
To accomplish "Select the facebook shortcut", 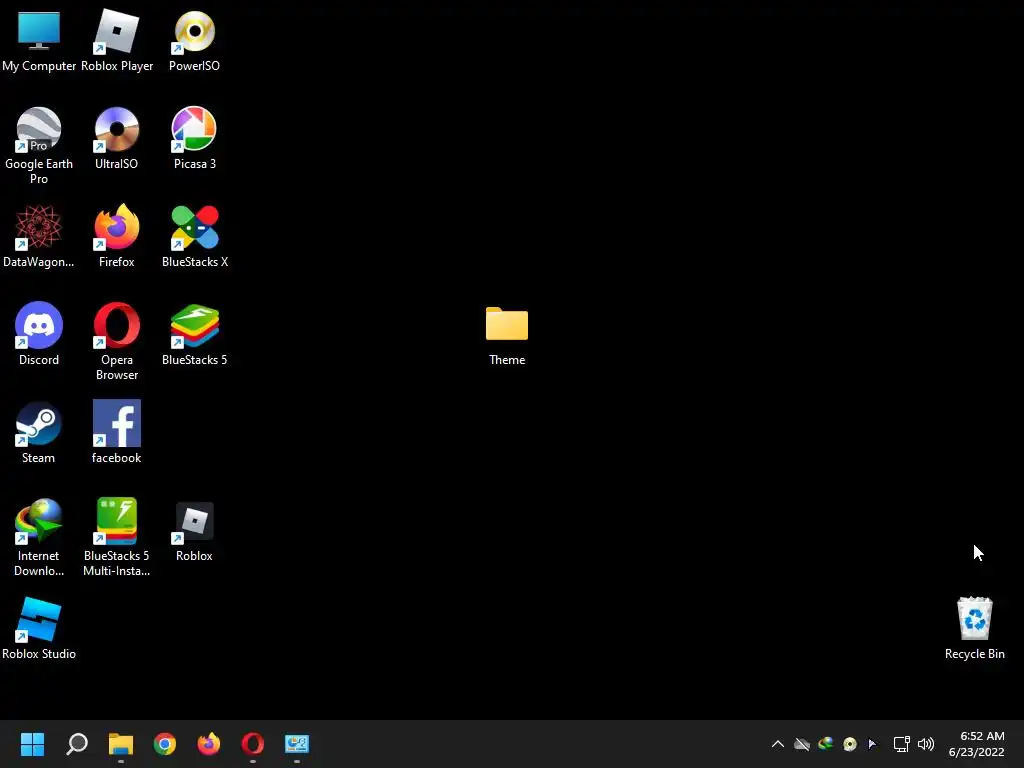I will tap(116, 433).
